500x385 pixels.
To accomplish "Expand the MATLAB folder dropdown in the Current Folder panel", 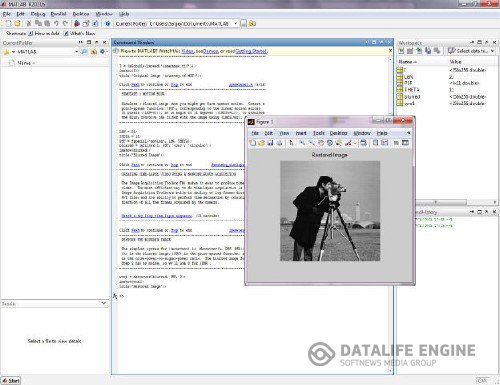I will [x=77, y=52].
